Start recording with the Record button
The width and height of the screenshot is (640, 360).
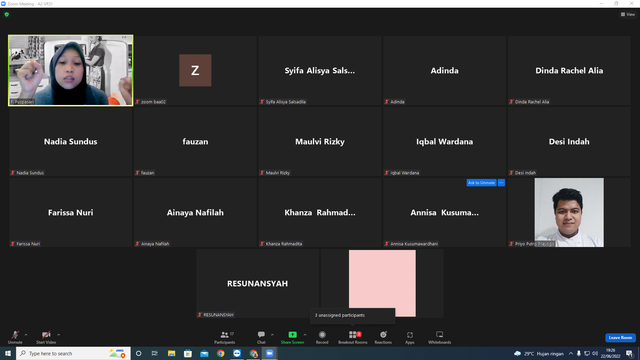tap(322, 337)
